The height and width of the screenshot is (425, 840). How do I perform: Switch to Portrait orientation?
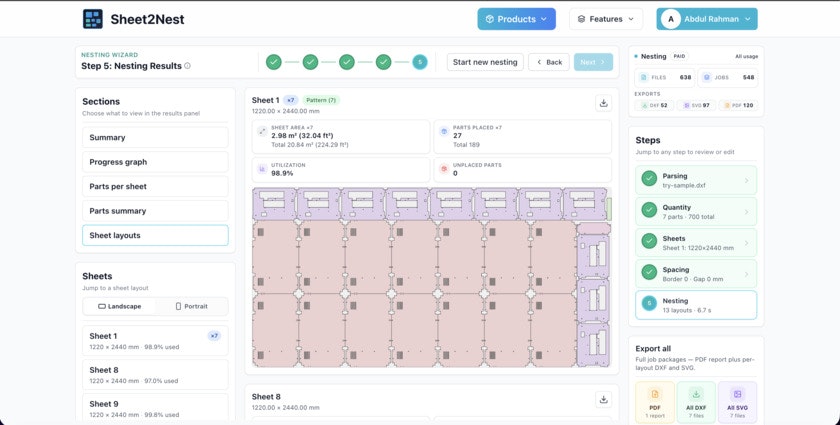(x=191, y=307)
